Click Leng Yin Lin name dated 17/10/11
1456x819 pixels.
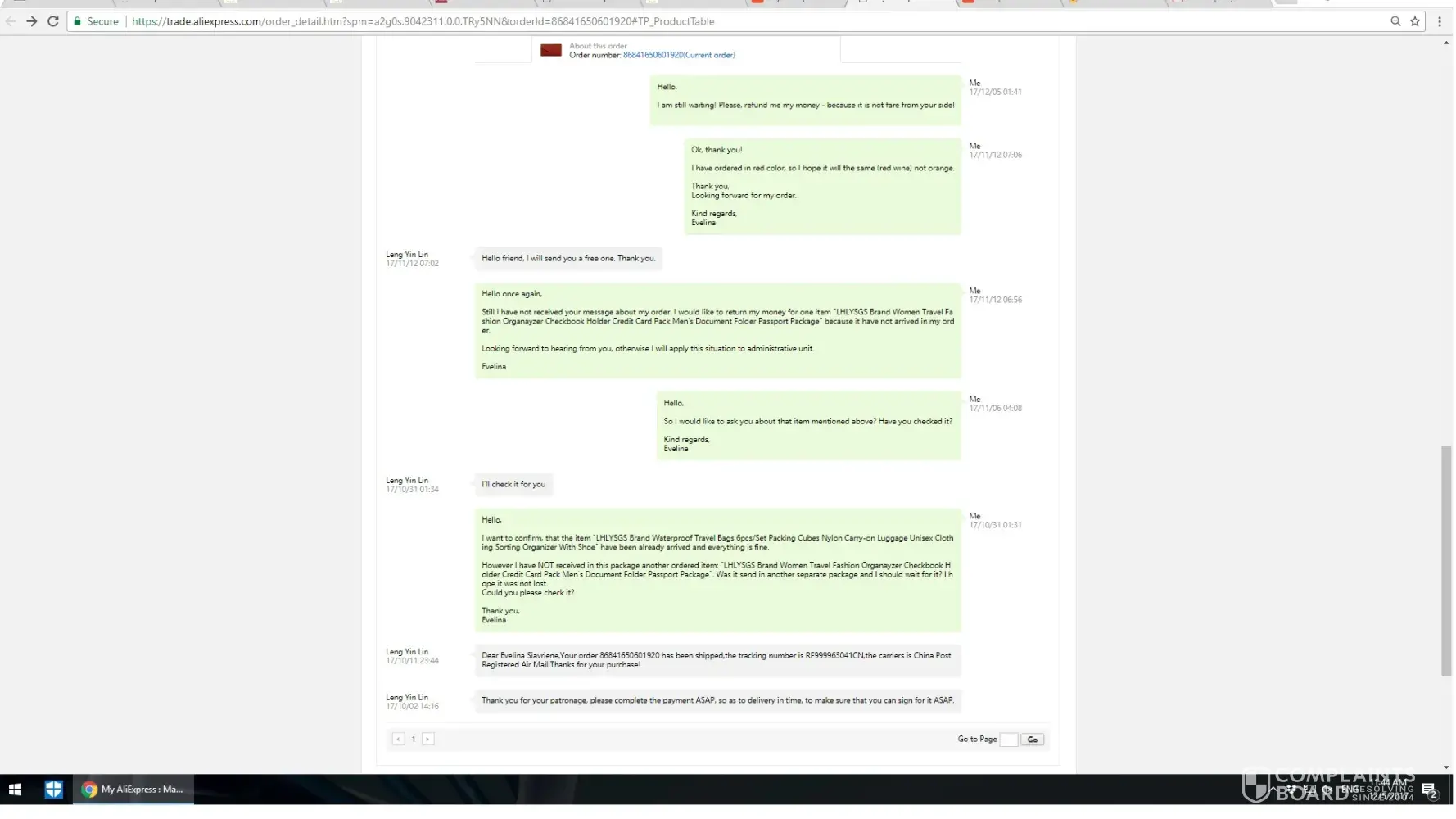tap(407, 652)
